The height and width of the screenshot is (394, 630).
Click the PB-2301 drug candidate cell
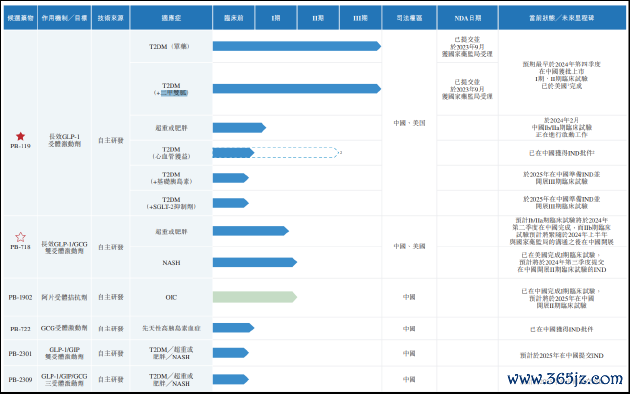(20, 354)
